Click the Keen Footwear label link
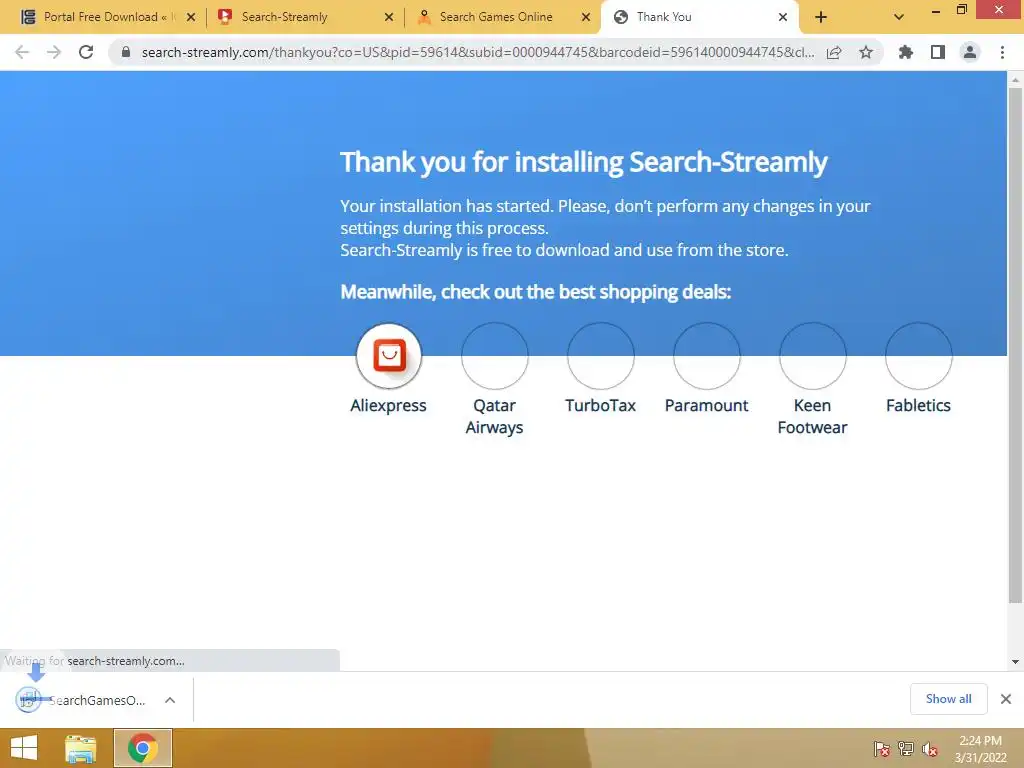This screenshot has height=768, width=1024. 812,417
